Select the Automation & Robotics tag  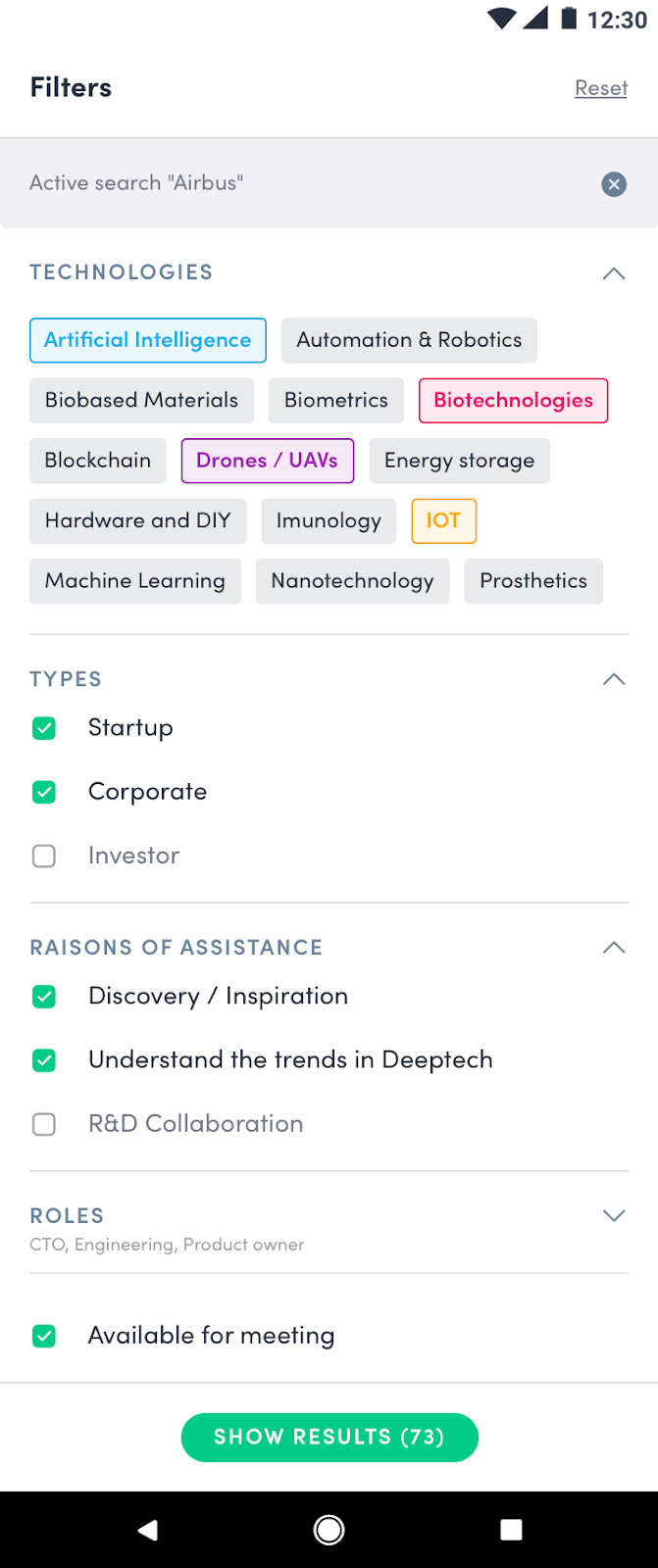tap(409, 340)
